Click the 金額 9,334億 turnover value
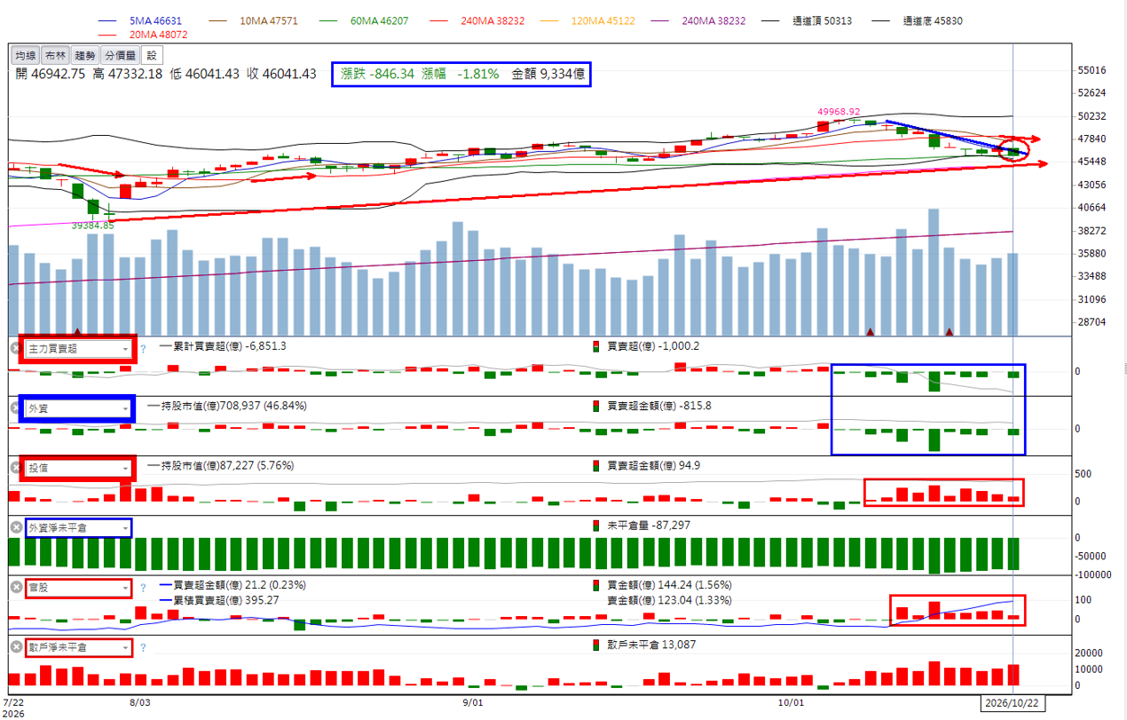 [x=548, y=74]
